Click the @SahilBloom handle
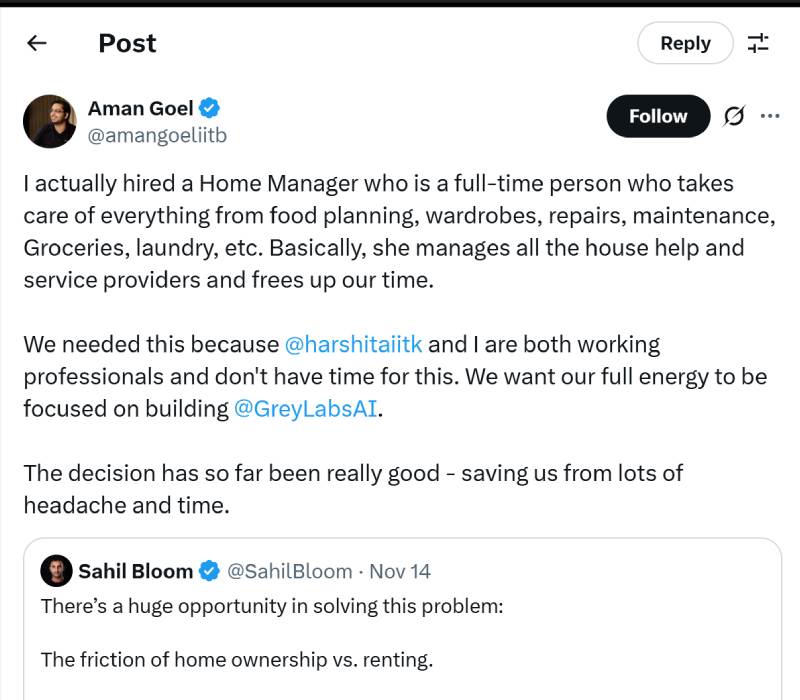 [290, 571]
